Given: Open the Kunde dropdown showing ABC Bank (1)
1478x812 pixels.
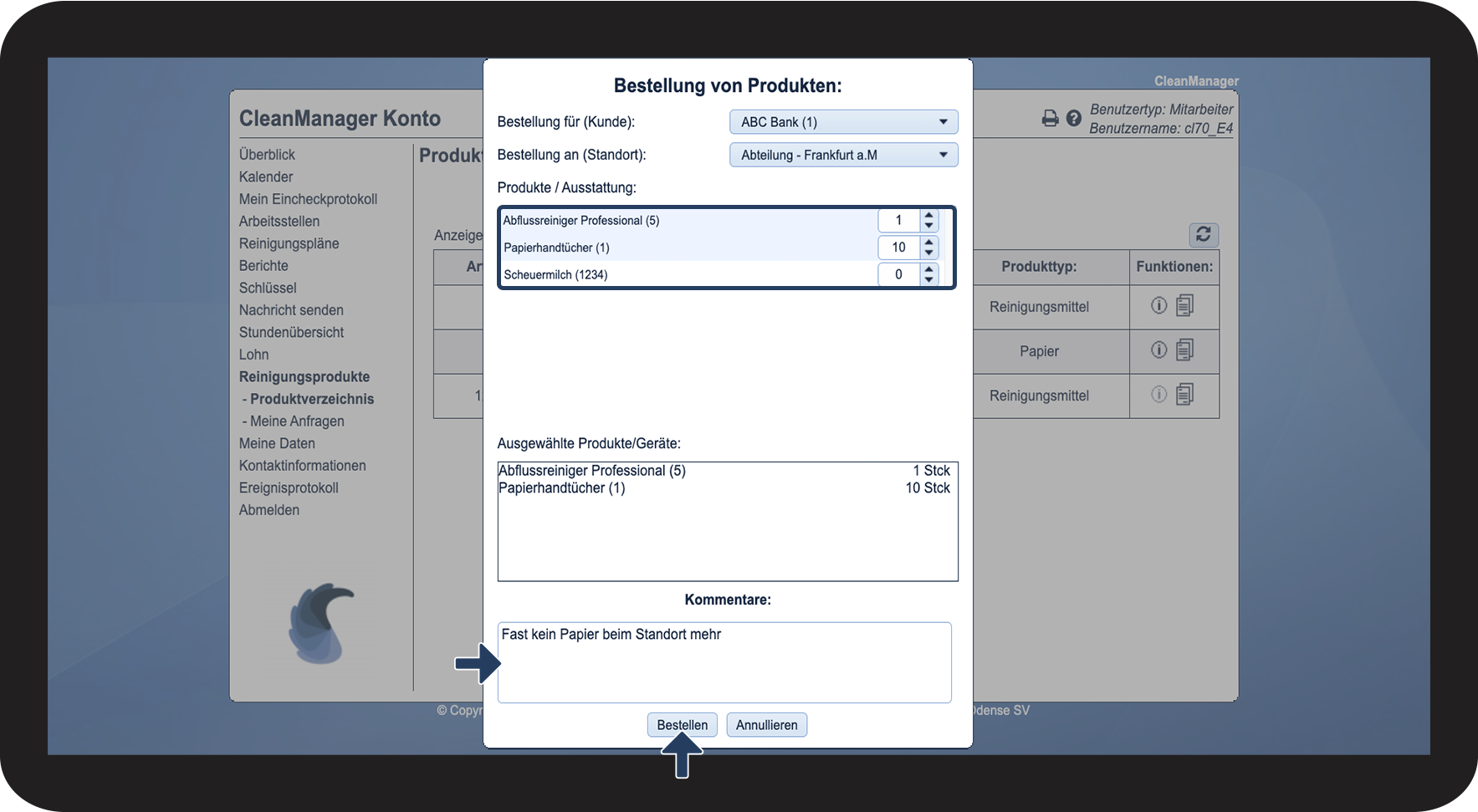Looking at the screenshot, I should pyautogui.click(x=844, y=122).
